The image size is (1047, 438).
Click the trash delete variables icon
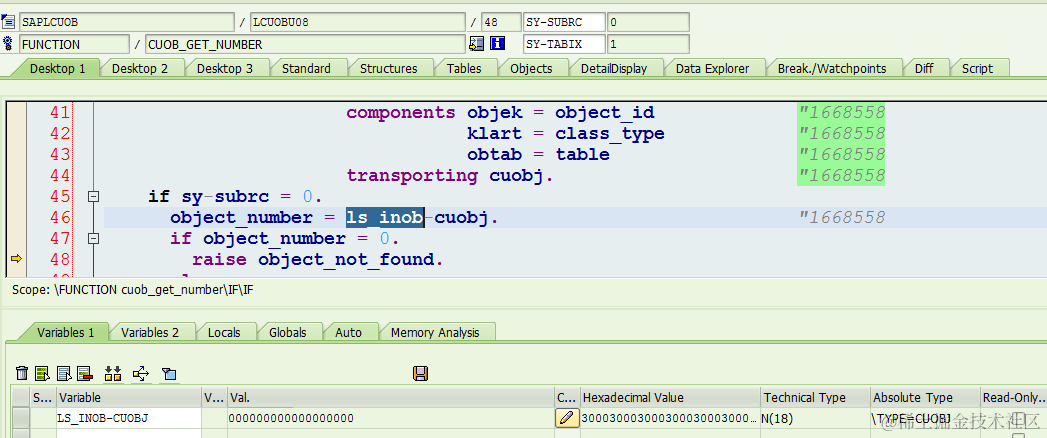pyautogui.click(x=22, y=373)
